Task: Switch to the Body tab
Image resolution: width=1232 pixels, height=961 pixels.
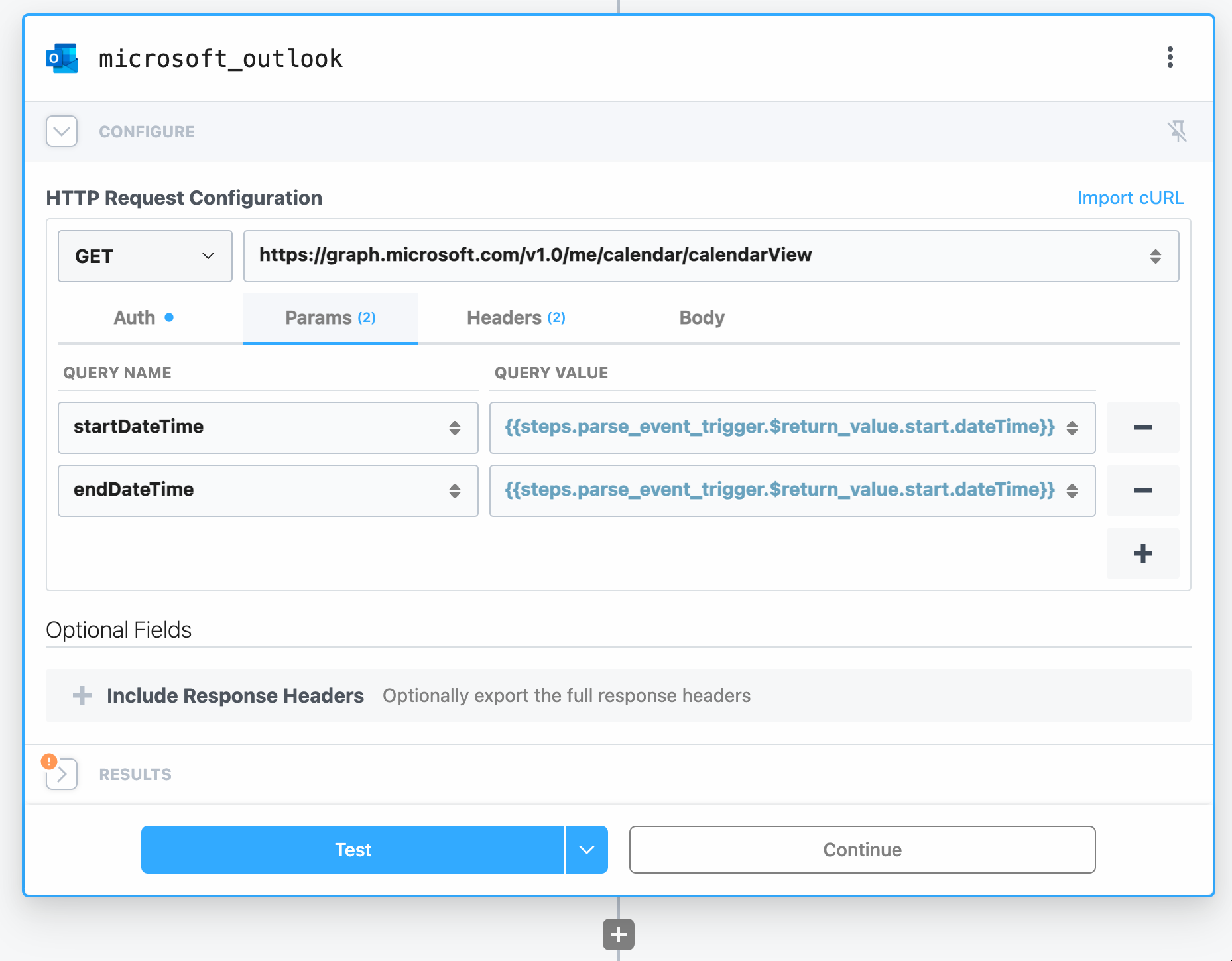Action: coord(702,318)
